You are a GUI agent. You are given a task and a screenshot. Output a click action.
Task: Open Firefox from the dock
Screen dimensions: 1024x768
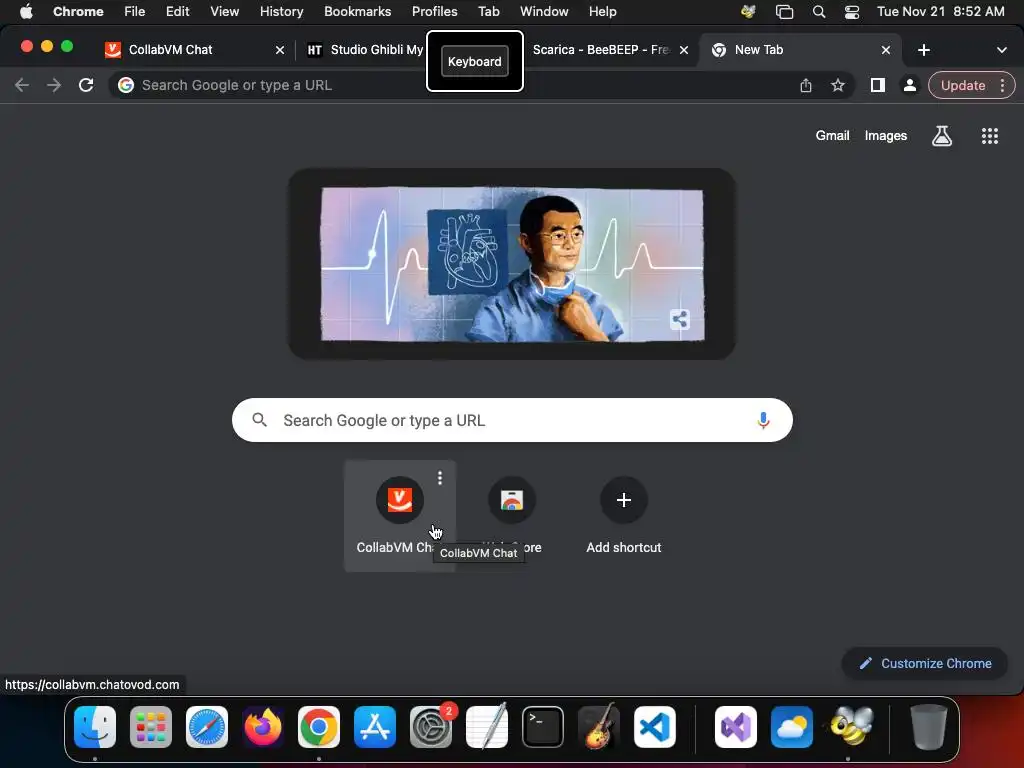point(263,727)
